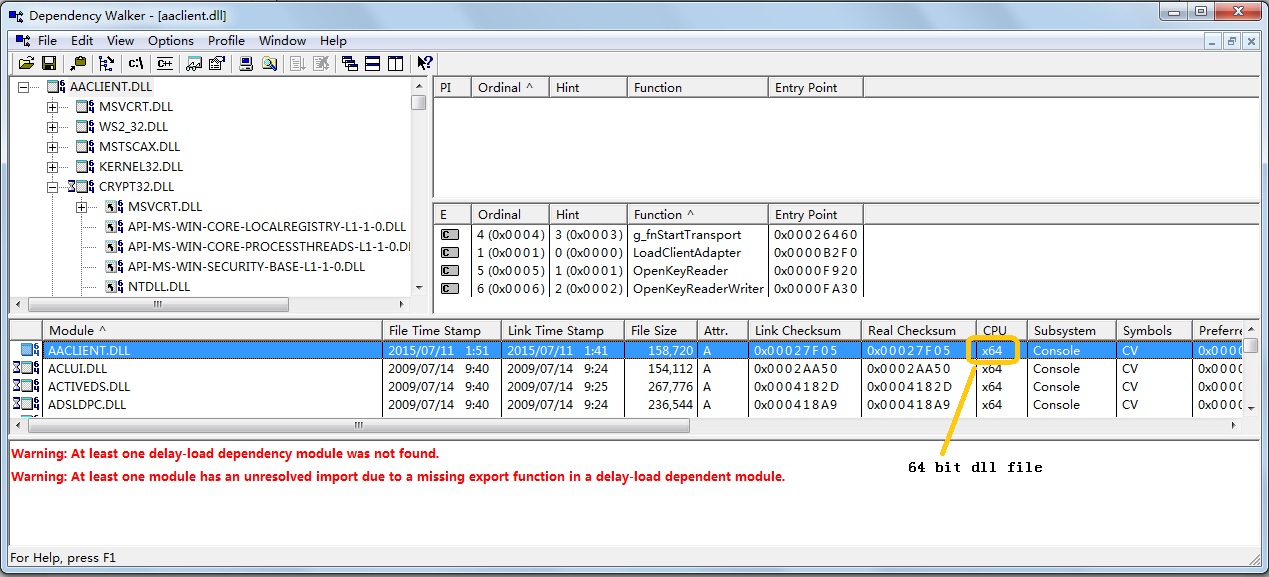1269x577 pixels.
Task: Click file size 267,776 cell
Action: 671,387
